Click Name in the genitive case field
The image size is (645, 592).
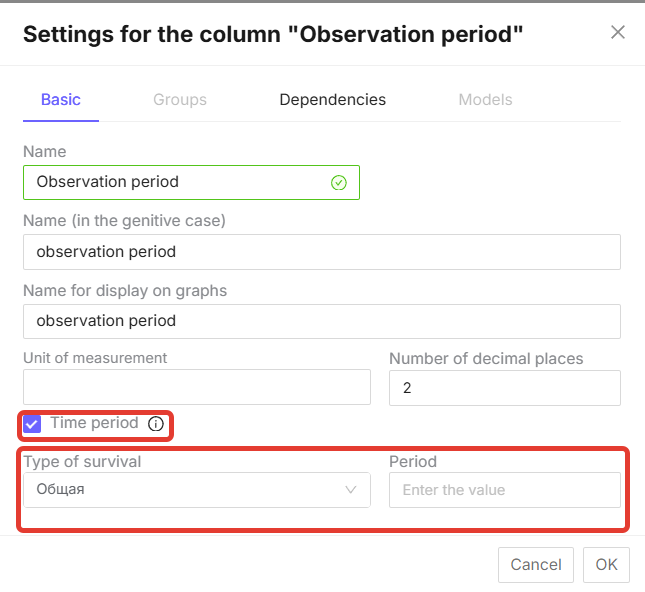321,252
